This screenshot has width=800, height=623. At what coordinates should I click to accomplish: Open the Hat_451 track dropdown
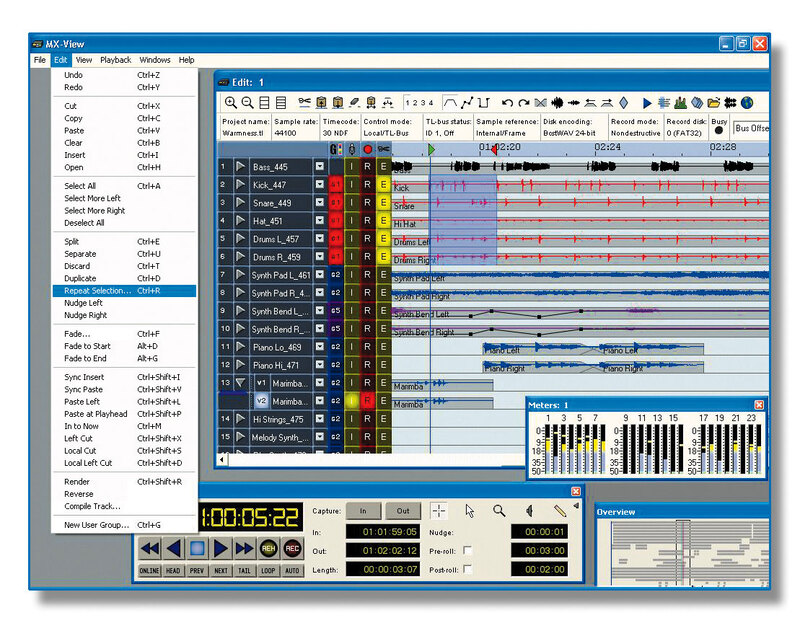click(x=319, y=220)
